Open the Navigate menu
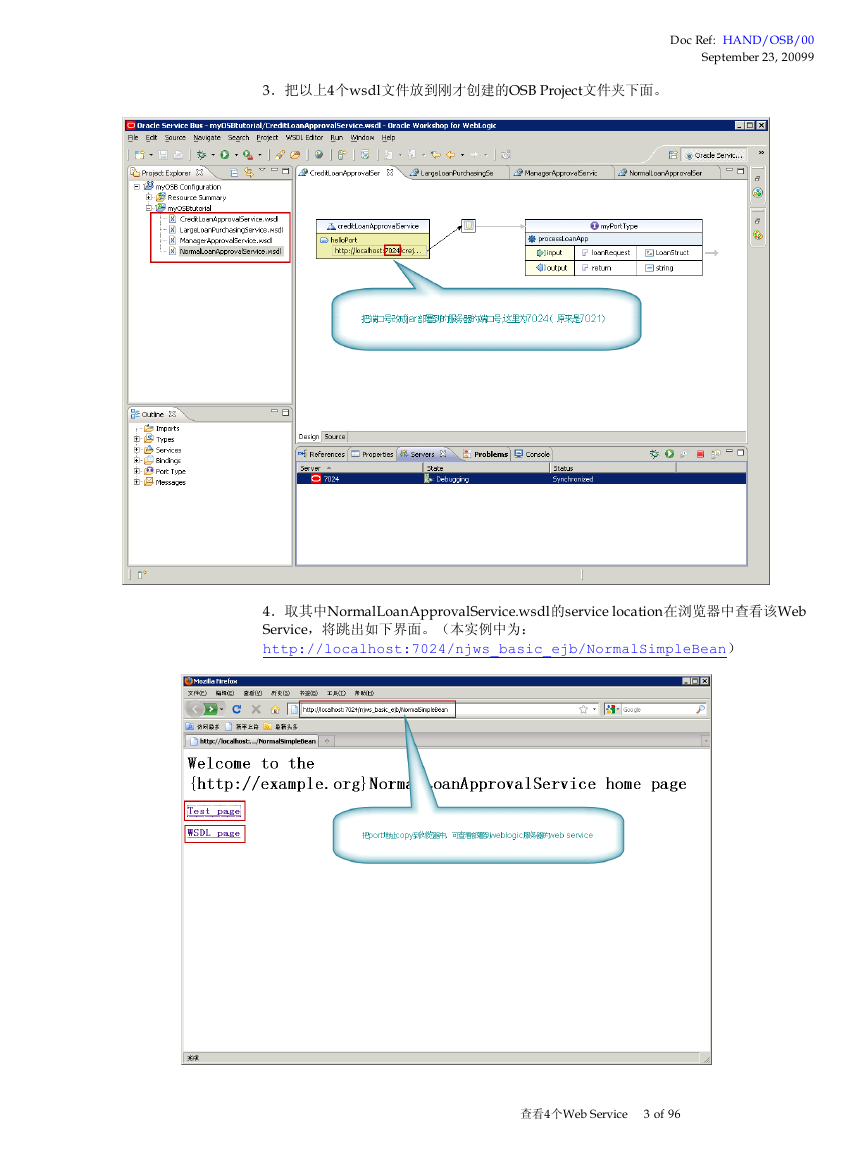867x1155 pixels. [207, 138]
